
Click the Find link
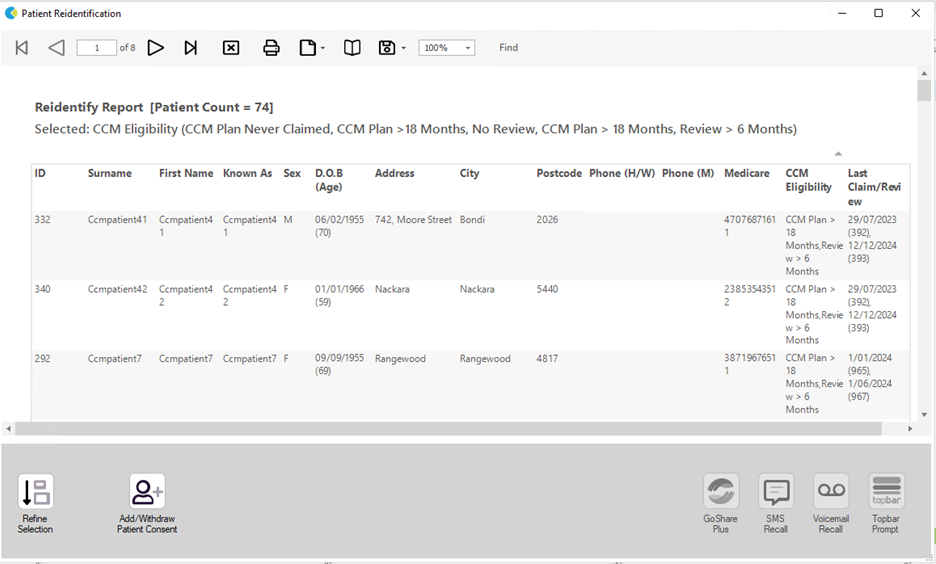tap(509, 48)
